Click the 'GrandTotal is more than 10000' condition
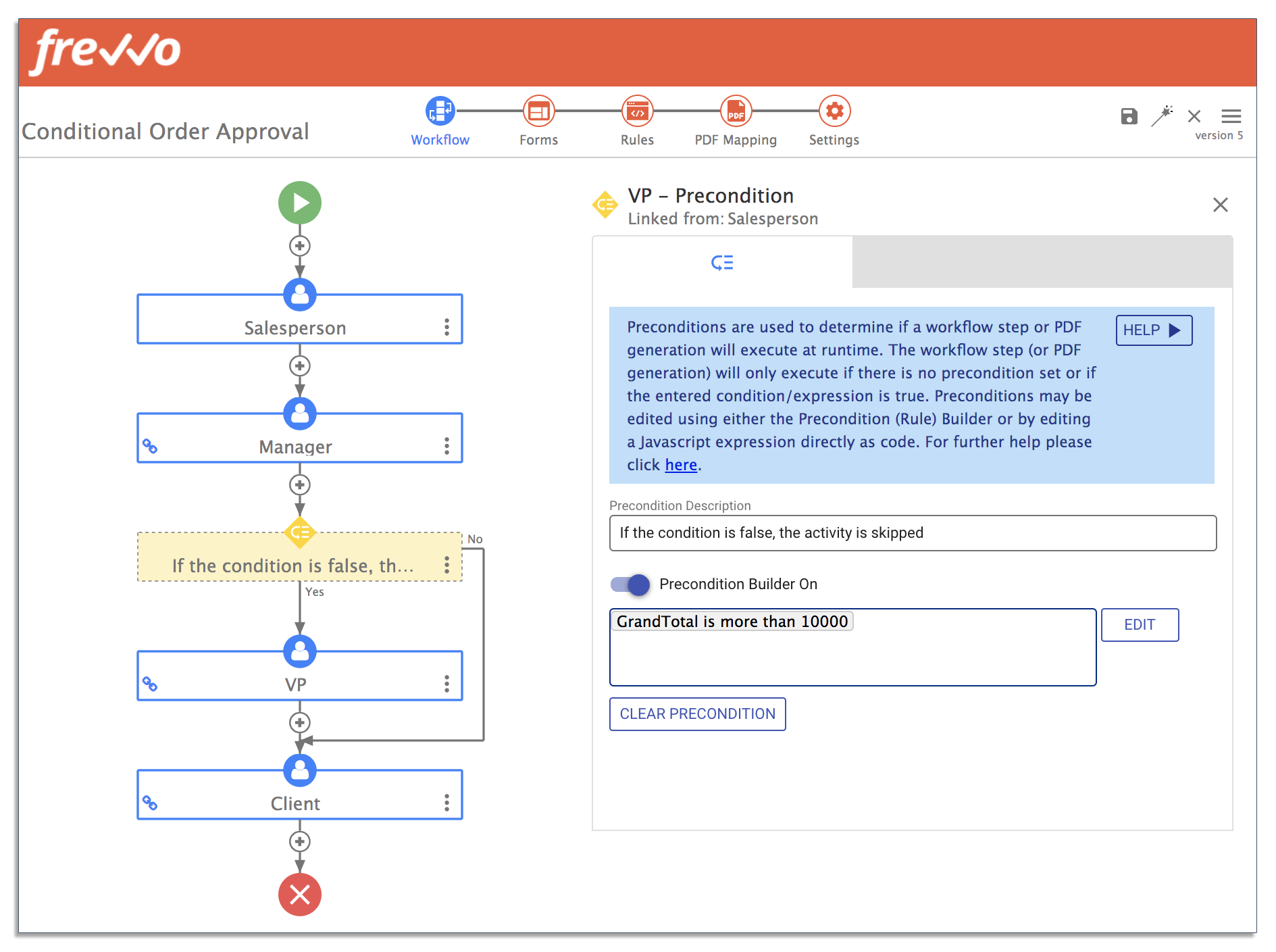Viewport: 1276px width, 952px height. 732,622
